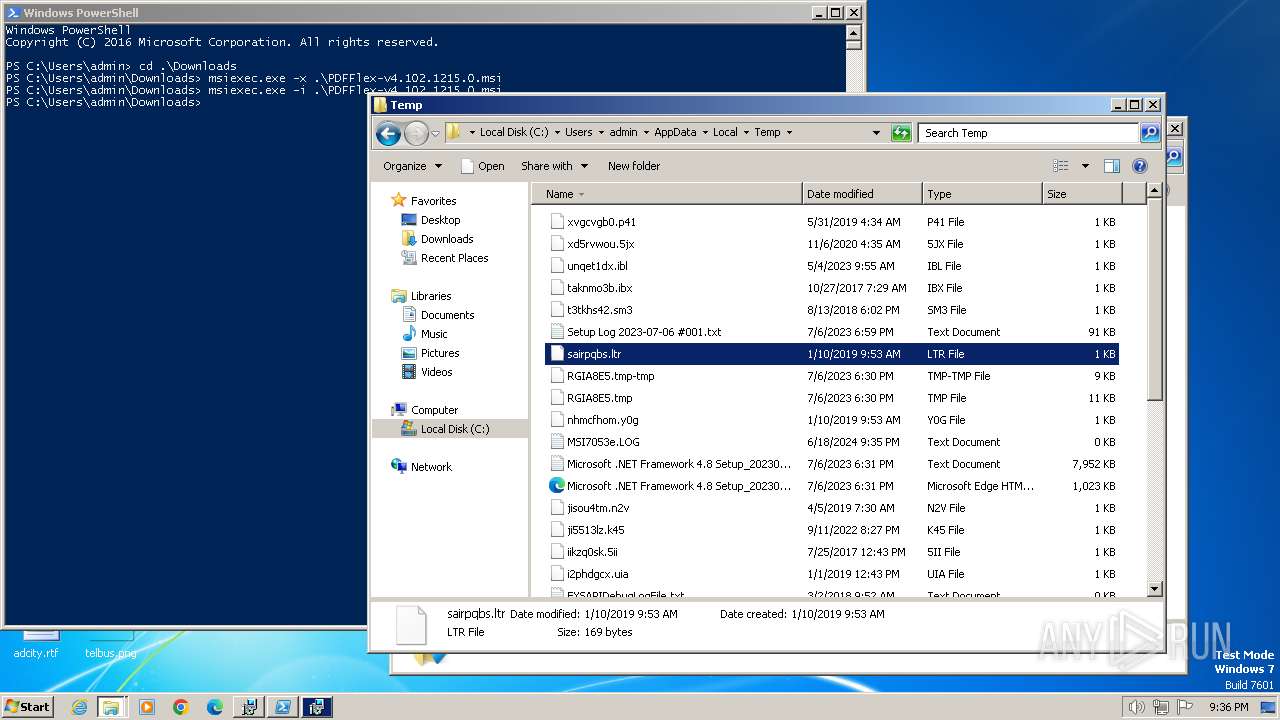Open Explorer help question mark icon
The width and height of the screenshot is (1280, 720).
tap(1139, 166)
